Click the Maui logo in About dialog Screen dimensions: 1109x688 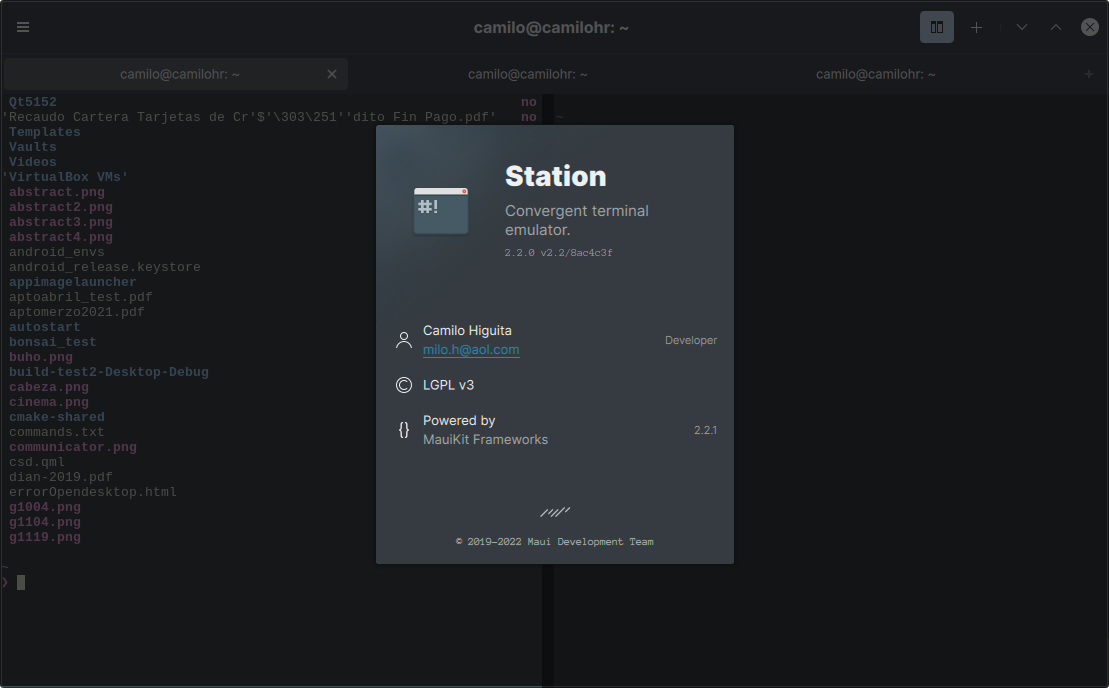[x=554, y=512]
